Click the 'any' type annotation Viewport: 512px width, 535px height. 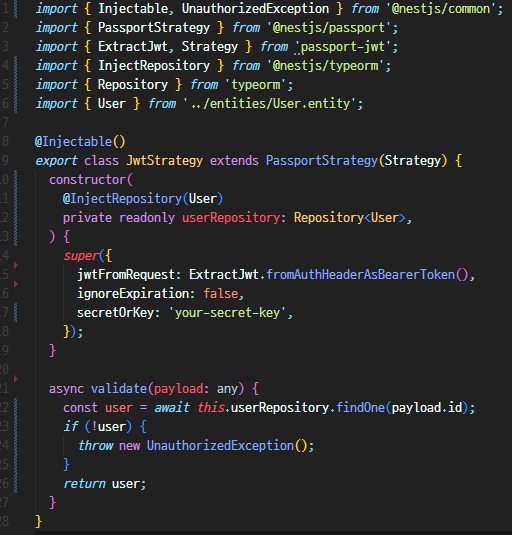tap(227, 389)
